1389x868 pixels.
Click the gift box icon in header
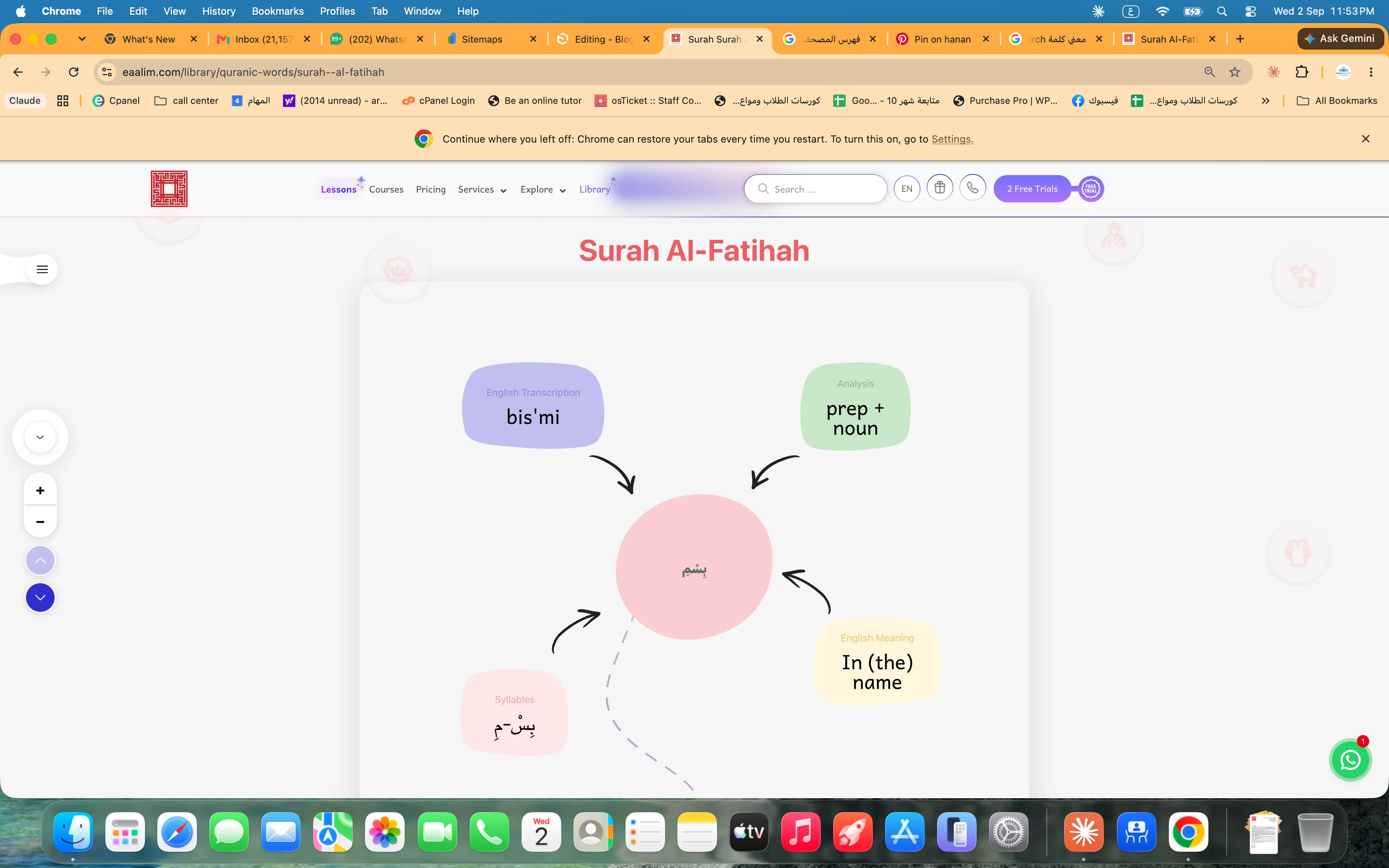coord(939,188)
